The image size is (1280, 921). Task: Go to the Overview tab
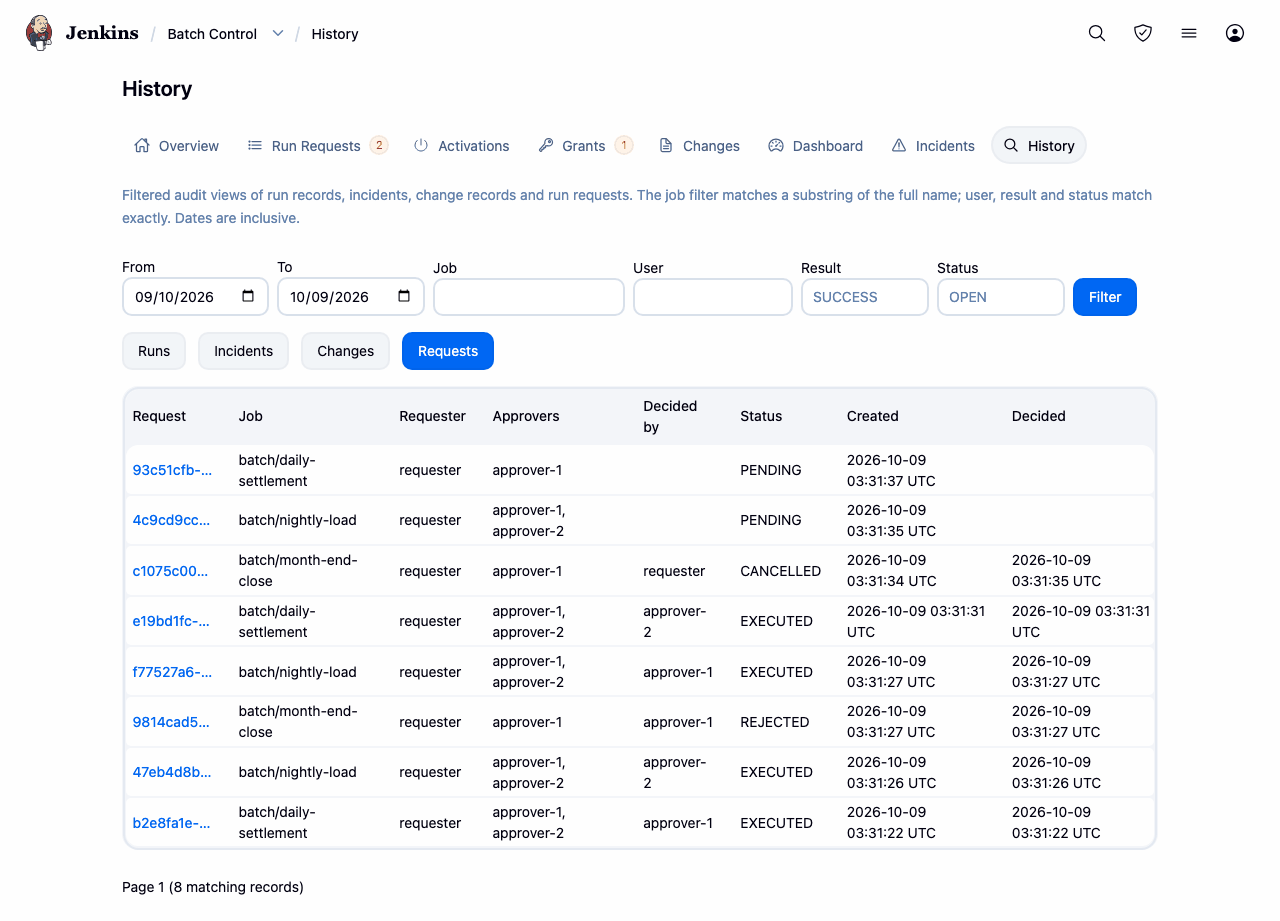tap(176, 146)
